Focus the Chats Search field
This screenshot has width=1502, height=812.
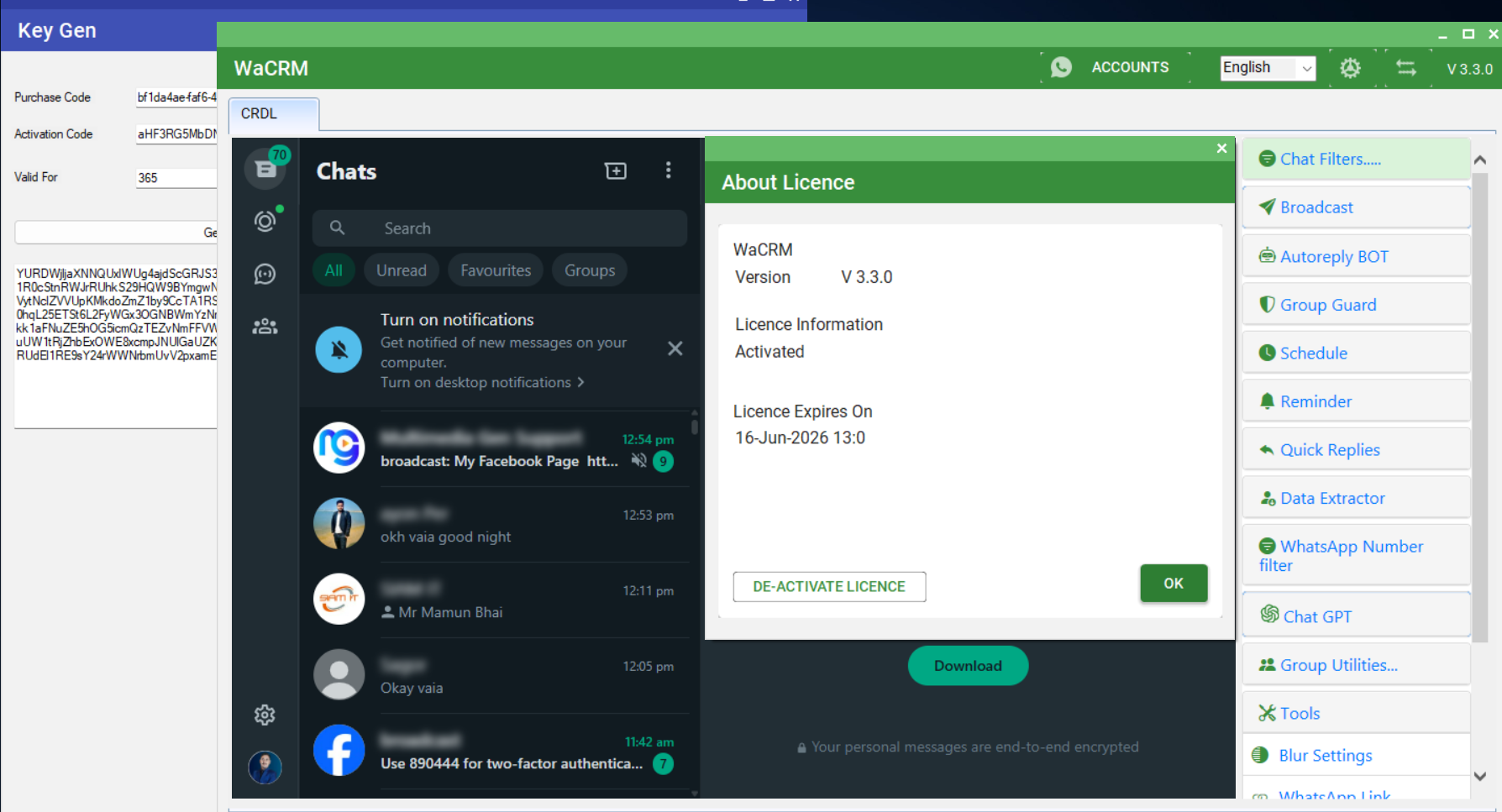pyautogui.click(x=500, y=228)
